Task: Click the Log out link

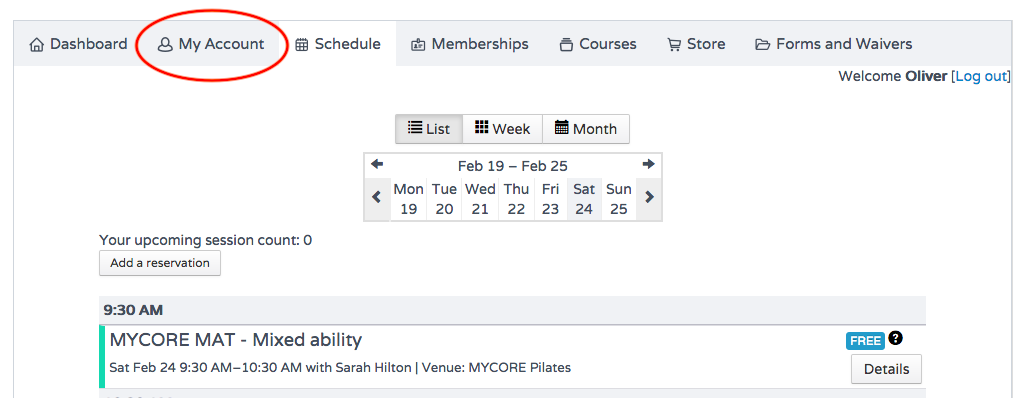Action: pos(981,76)
